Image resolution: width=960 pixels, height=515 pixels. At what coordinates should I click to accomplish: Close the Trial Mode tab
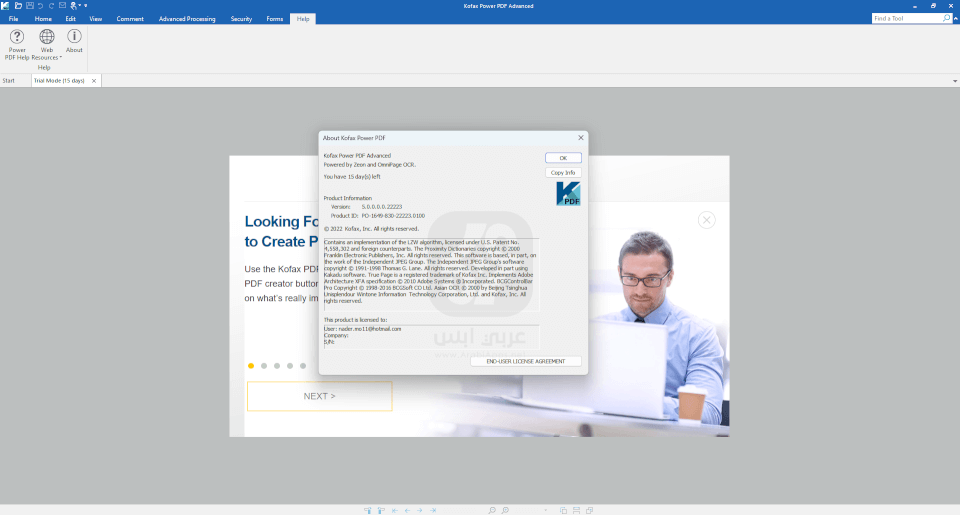94,81
